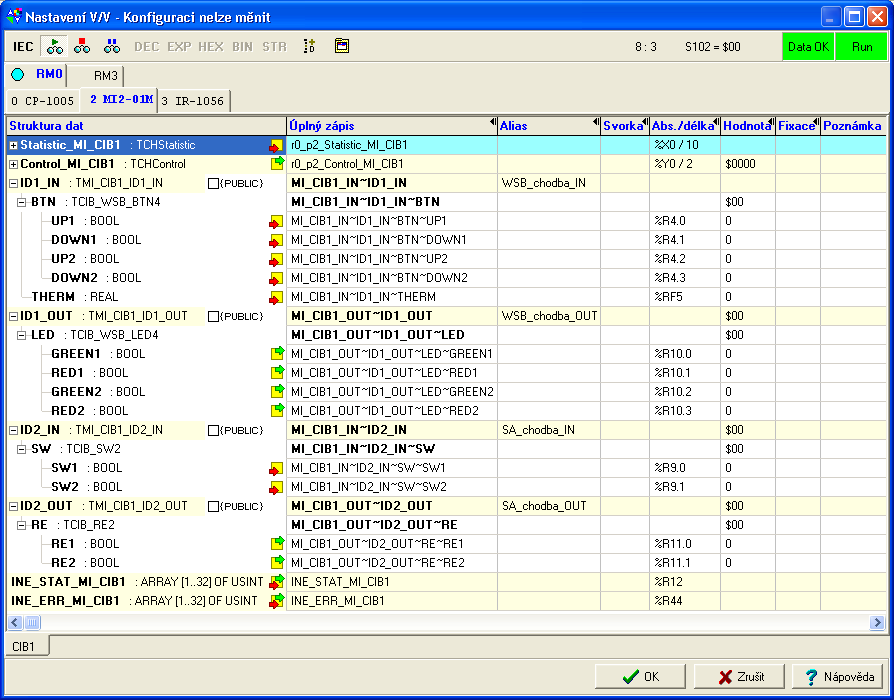Click the cyan circle status indicator

[x=18, y=75]
